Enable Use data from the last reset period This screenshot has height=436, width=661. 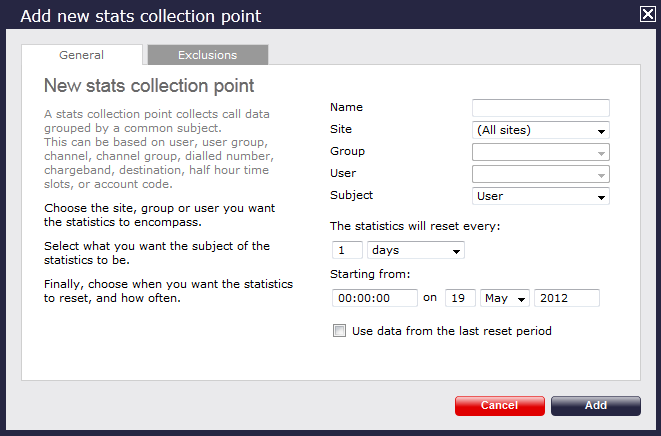[x=340, y=331]
